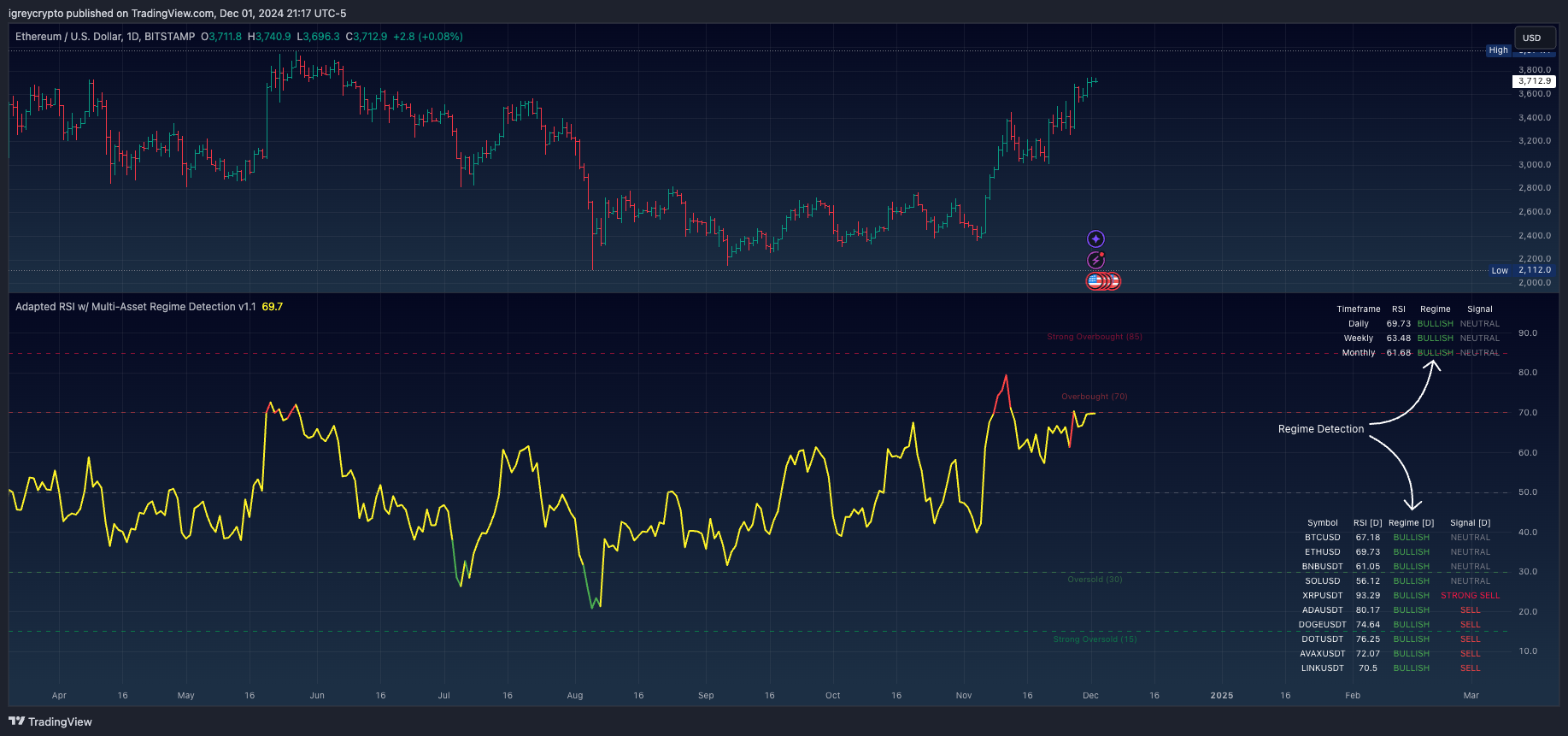1568x736 pixels.
Task: Click the Oversold (30) level label
Action: point(1095,580)
